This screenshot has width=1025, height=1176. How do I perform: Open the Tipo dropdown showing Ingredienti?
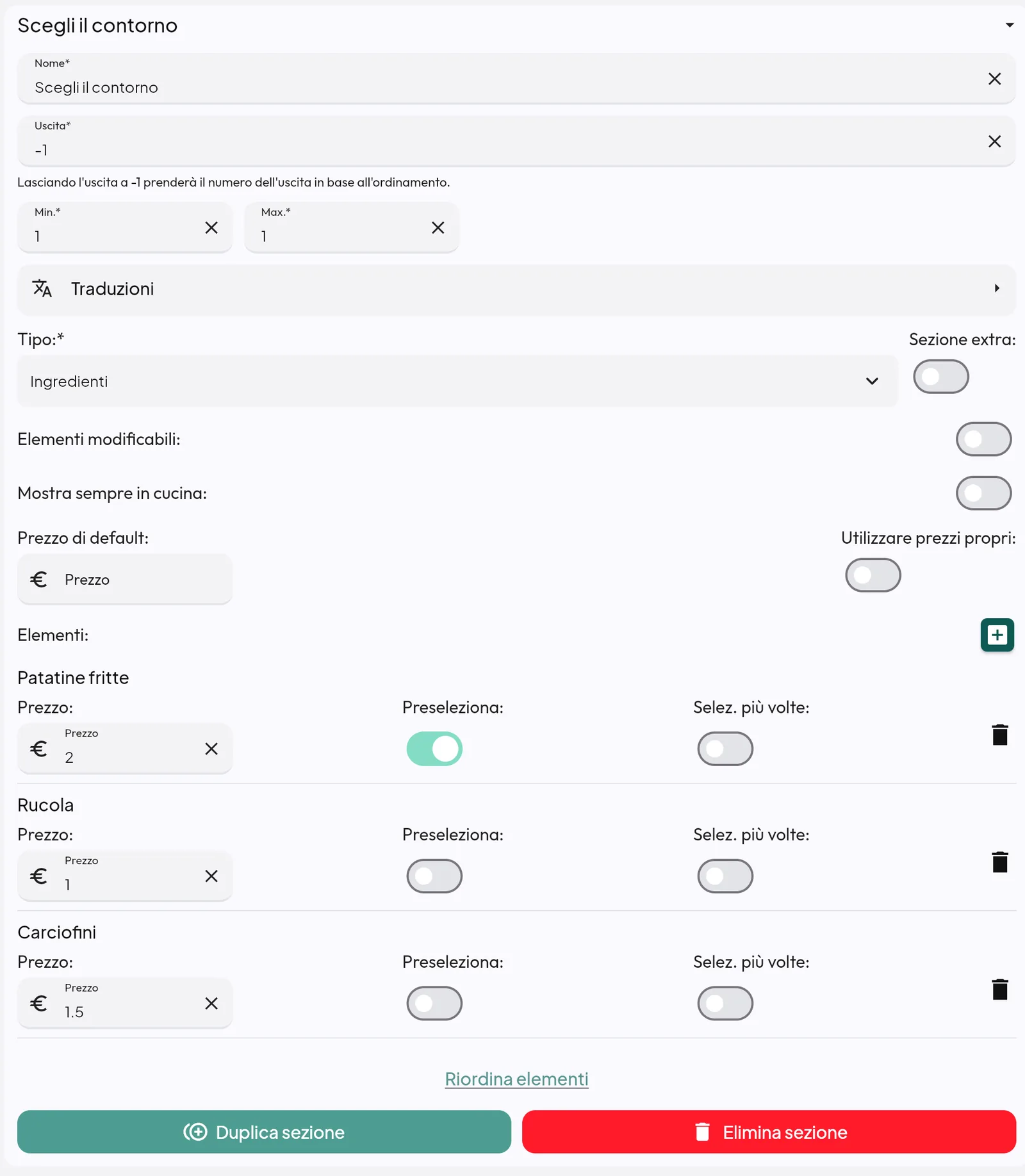tap(457, 381)
